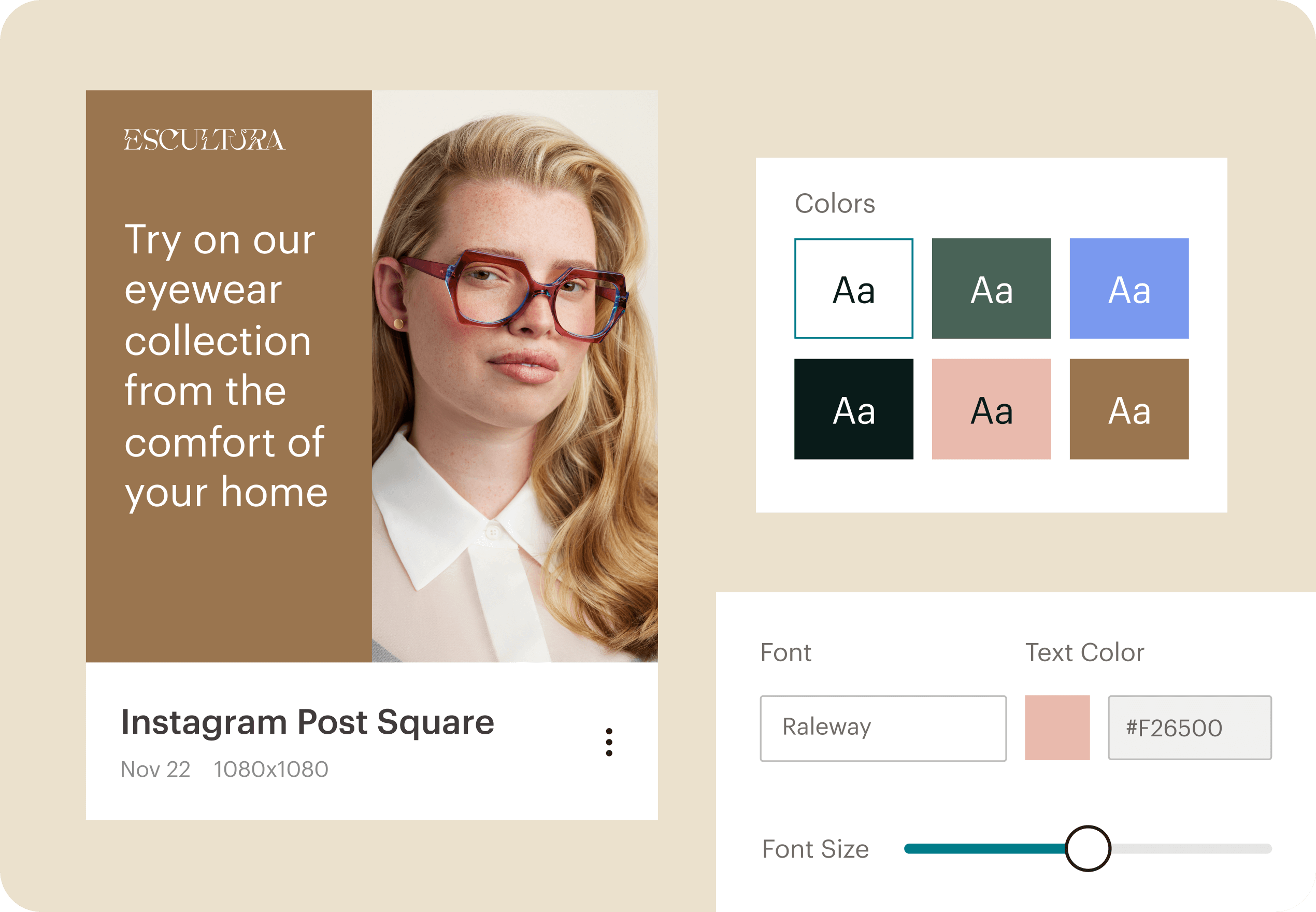Edit the #F26500 hex color field
The width and height of the screenshot is (1316, 912).
[x=1189, y=728]
